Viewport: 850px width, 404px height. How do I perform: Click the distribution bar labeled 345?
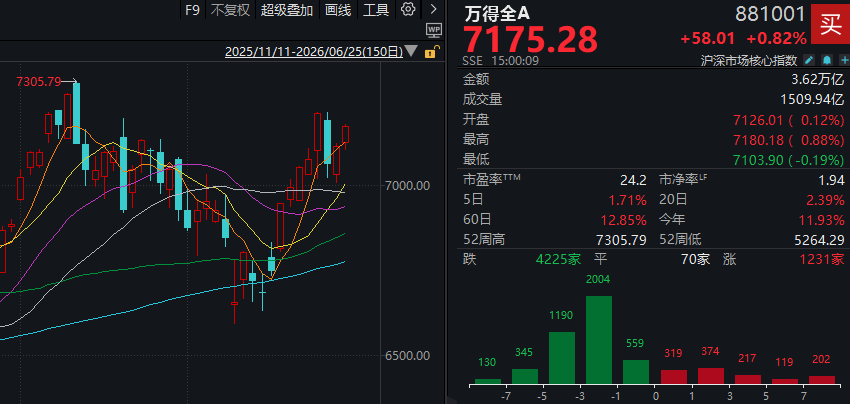coord(525,376)
